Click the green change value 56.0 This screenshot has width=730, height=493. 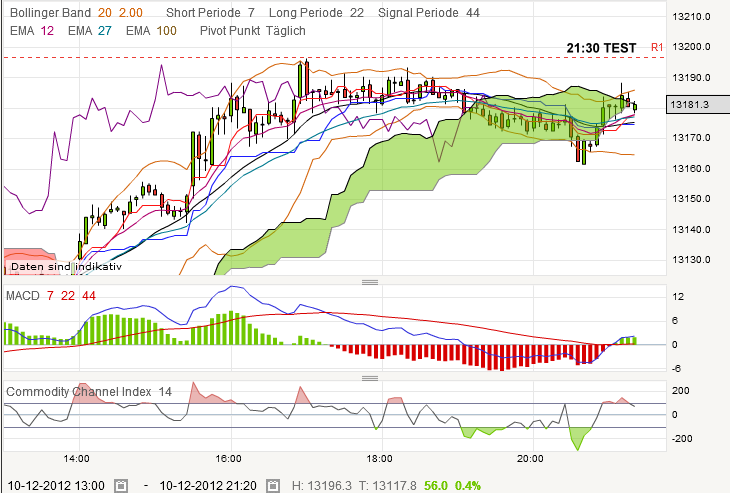tap(436, 486)
